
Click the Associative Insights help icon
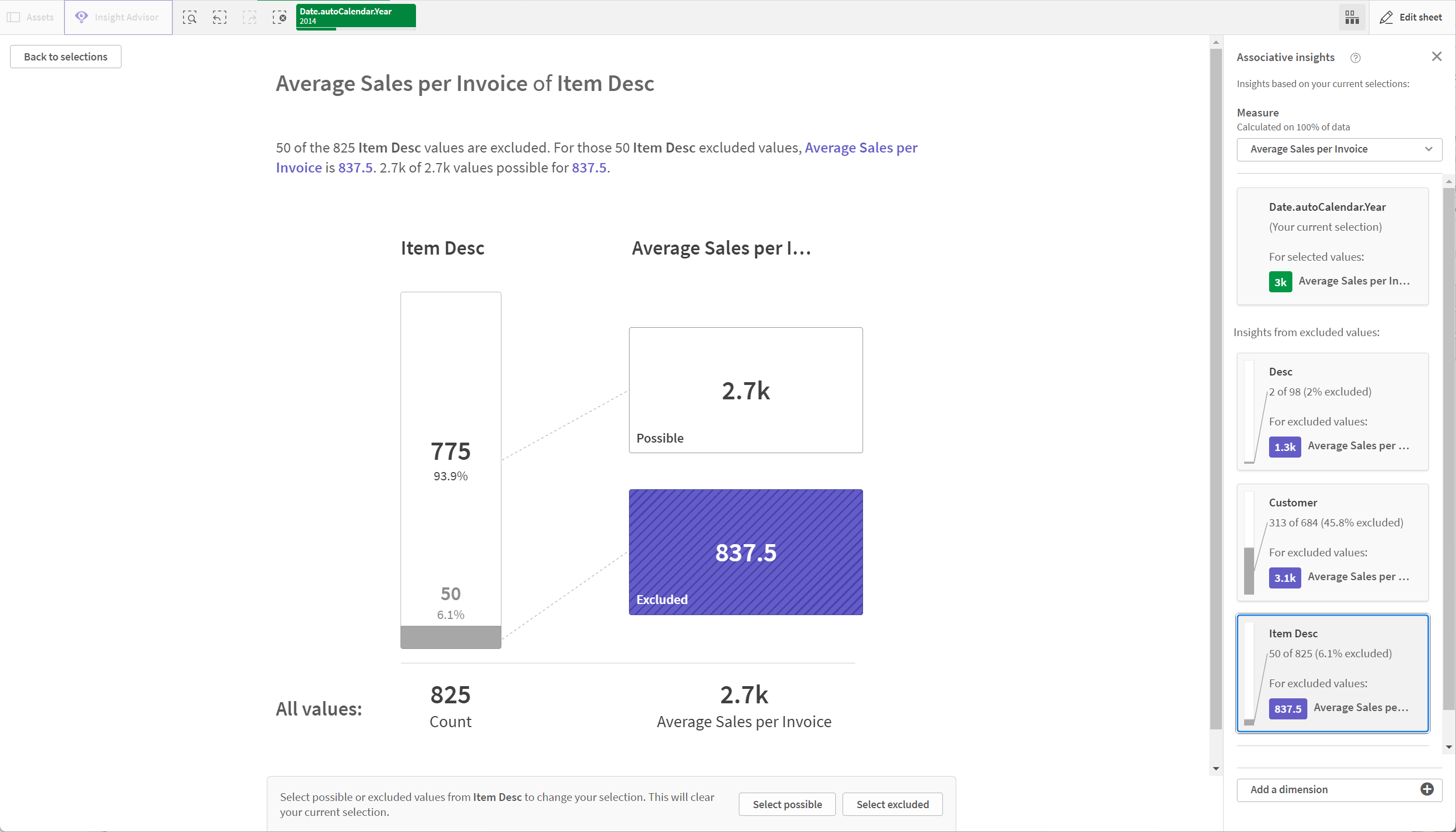pyautogui.click(x=1355, y=57)
